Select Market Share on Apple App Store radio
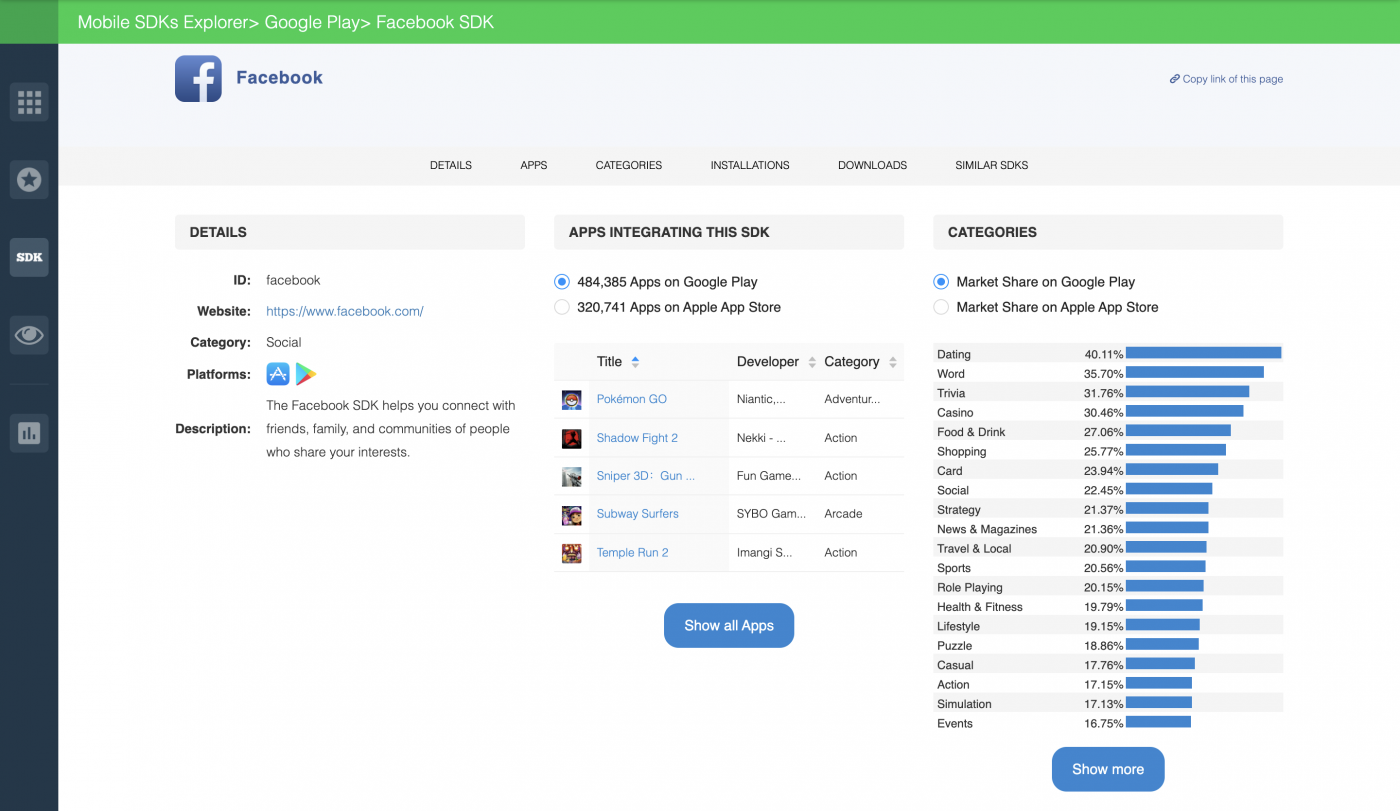Screen dimensions: 1400x811 941,307
